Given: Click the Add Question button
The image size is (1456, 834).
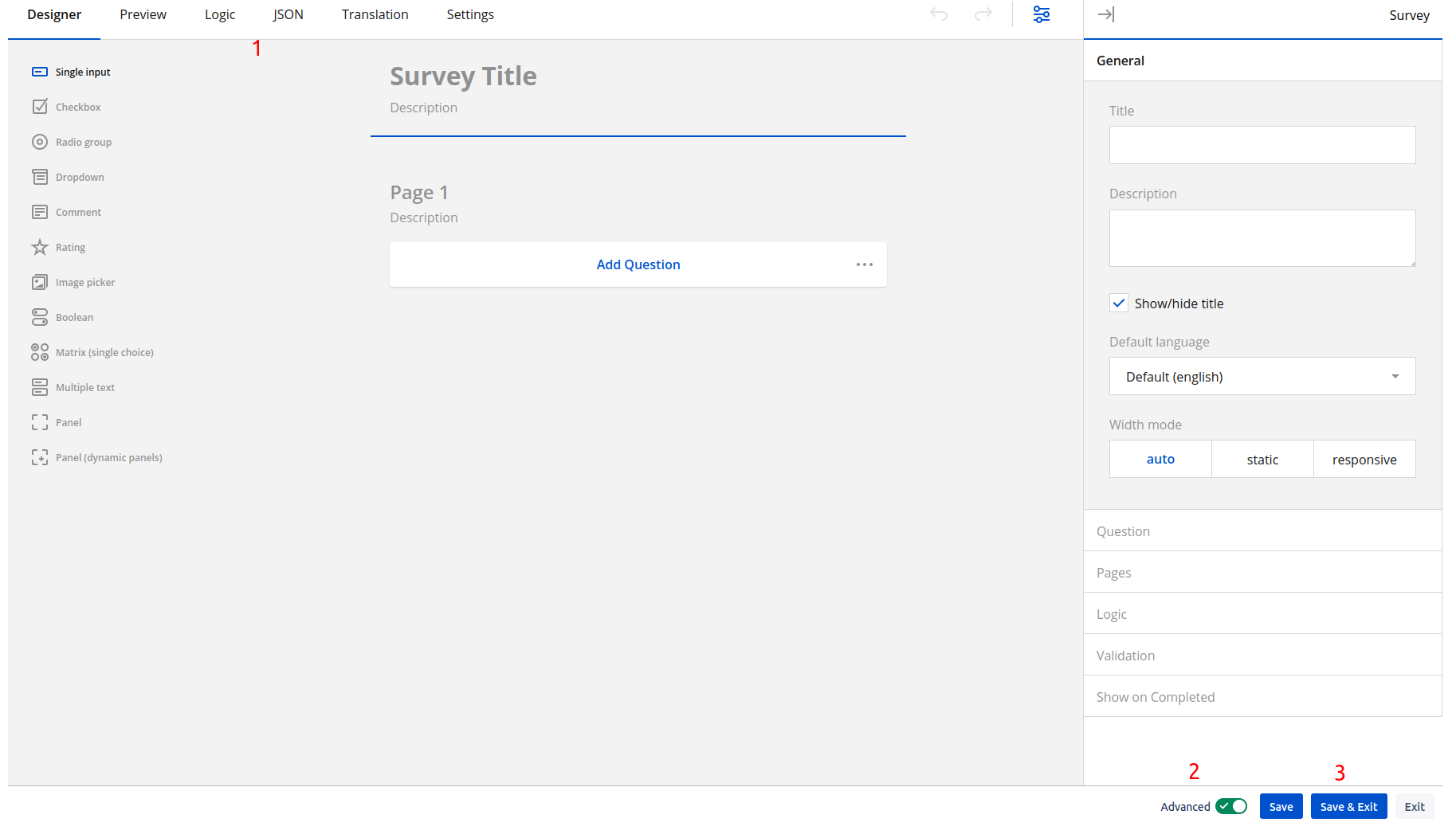Looking at the screenshot, I should coord(638,264).
